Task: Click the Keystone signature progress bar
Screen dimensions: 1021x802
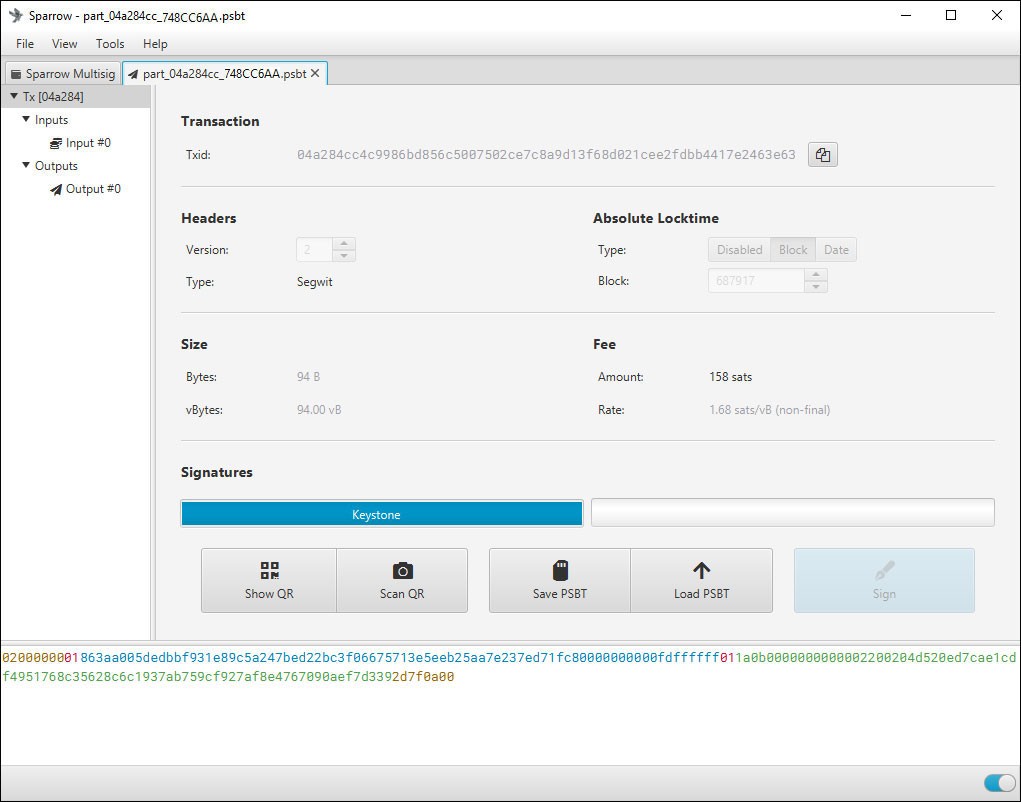Action: pyautogui.click(x=381, y=514)
